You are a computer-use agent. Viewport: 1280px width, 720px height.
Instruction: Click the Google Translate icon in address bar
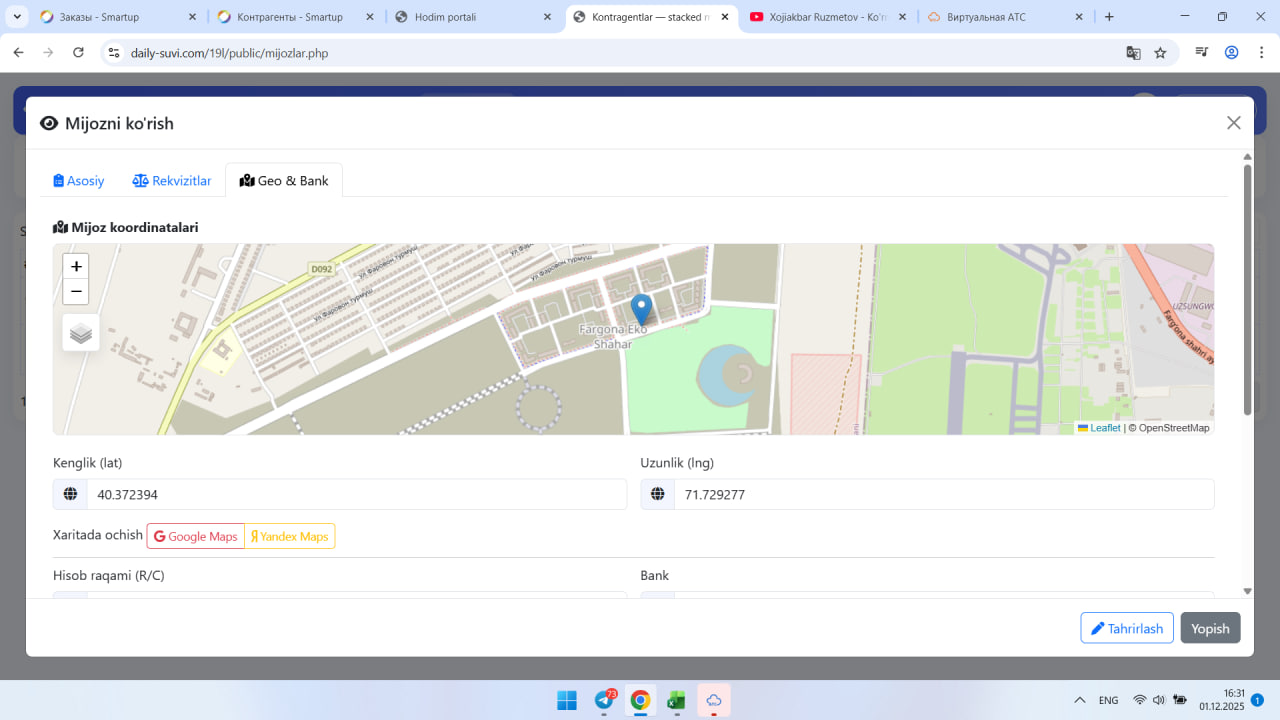[x=1133, y=53]
